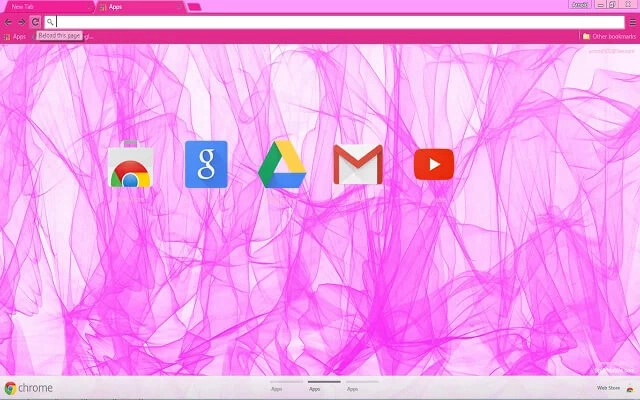The width and height of the screenshot is (640, 400).
Task: Go back with the back arrow
Action: click(8, 22)
